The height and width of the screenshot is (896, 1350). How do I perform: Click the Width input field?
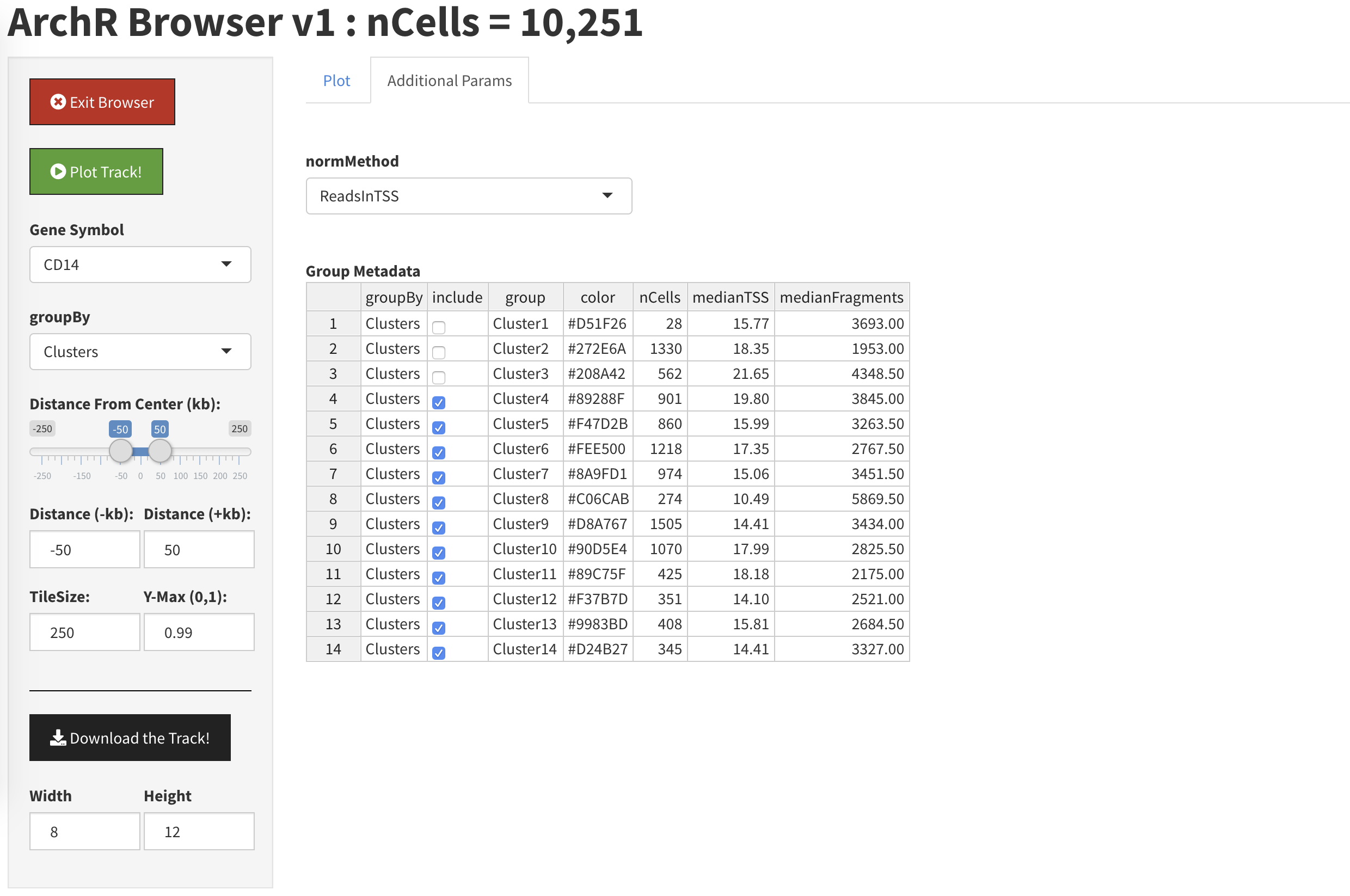(84, 831)
